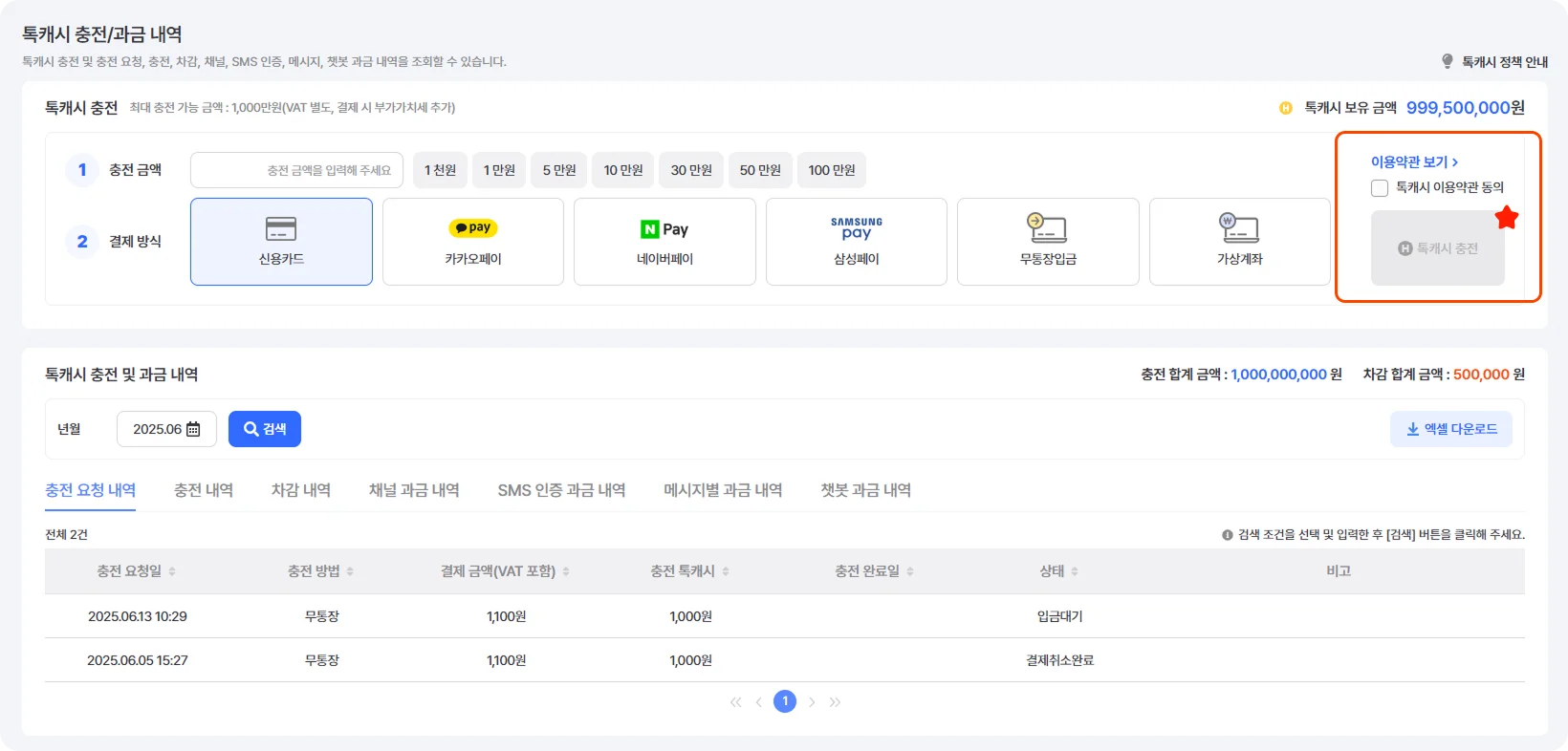
Task: Sort by the 충전 방법 column arrows
Action: coord(350,571)
